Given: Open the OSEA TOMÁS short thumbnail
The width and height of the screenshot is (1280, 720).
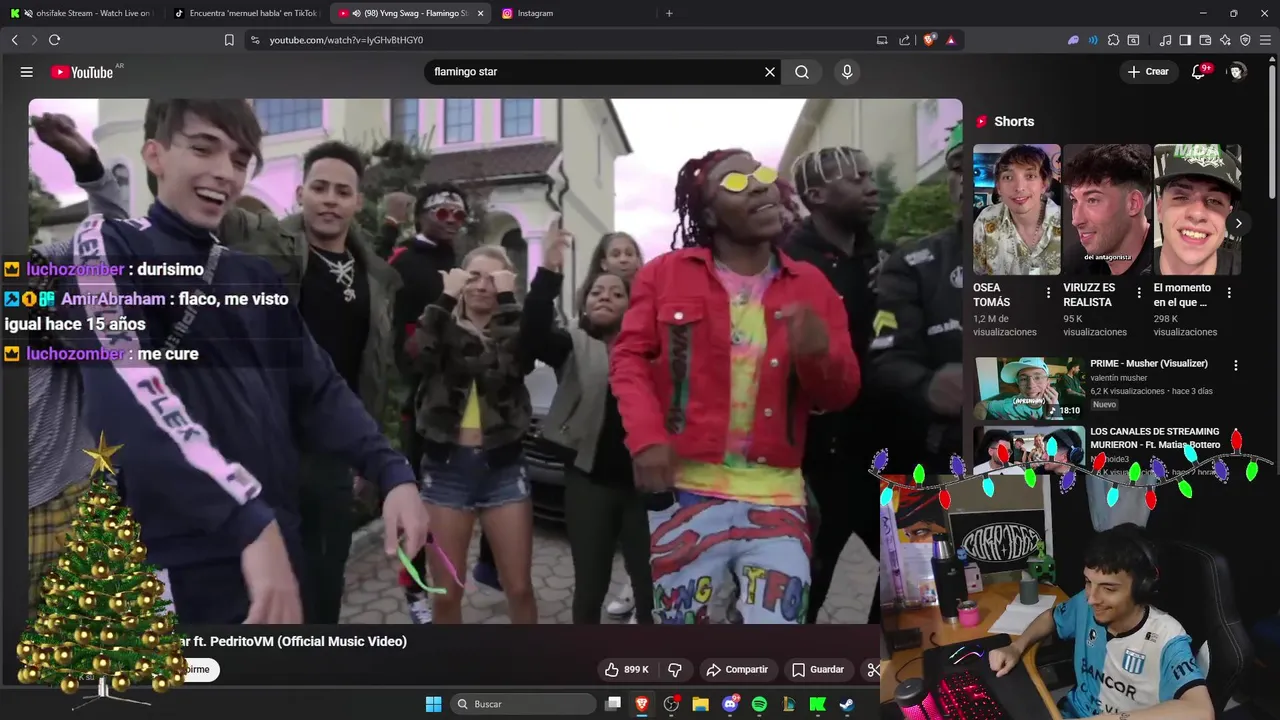Looking at the screenshot, I should [1017, 209].
